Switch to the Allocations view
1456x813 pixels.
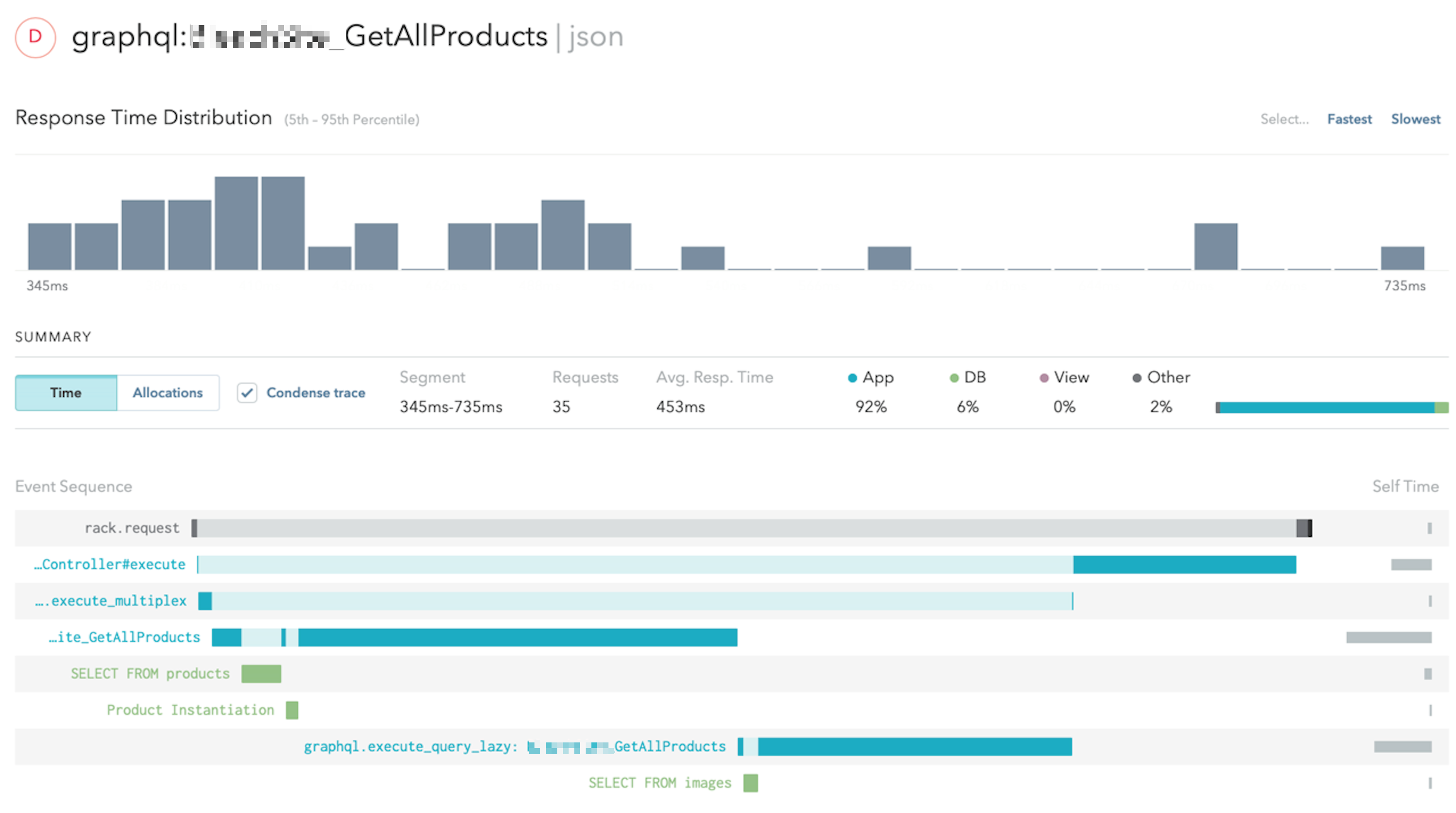(x=167, y=392)
